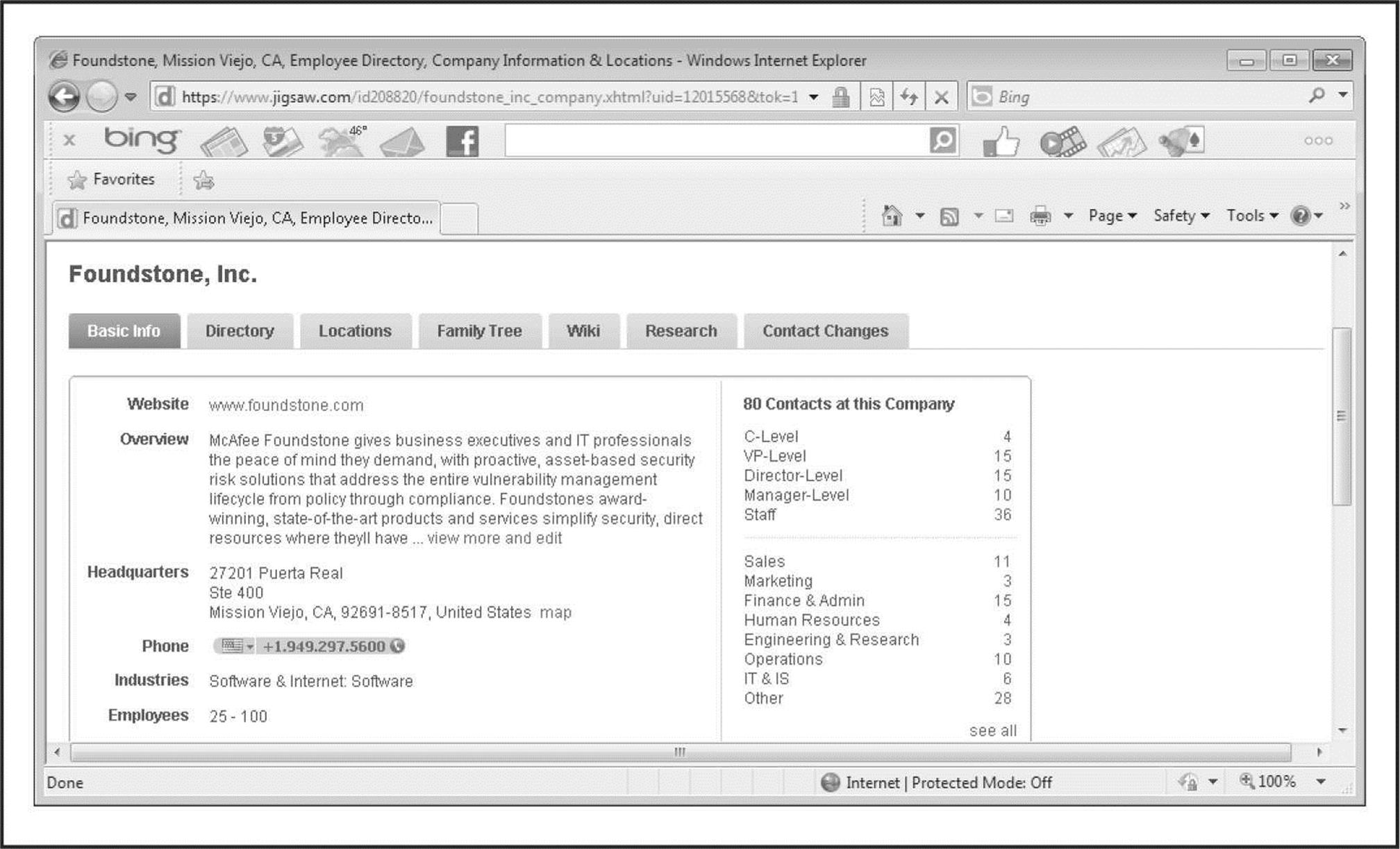Click the Help question mark icon
The image size is (1400, 849).
pyautogui.click(x=1301, y=216)
